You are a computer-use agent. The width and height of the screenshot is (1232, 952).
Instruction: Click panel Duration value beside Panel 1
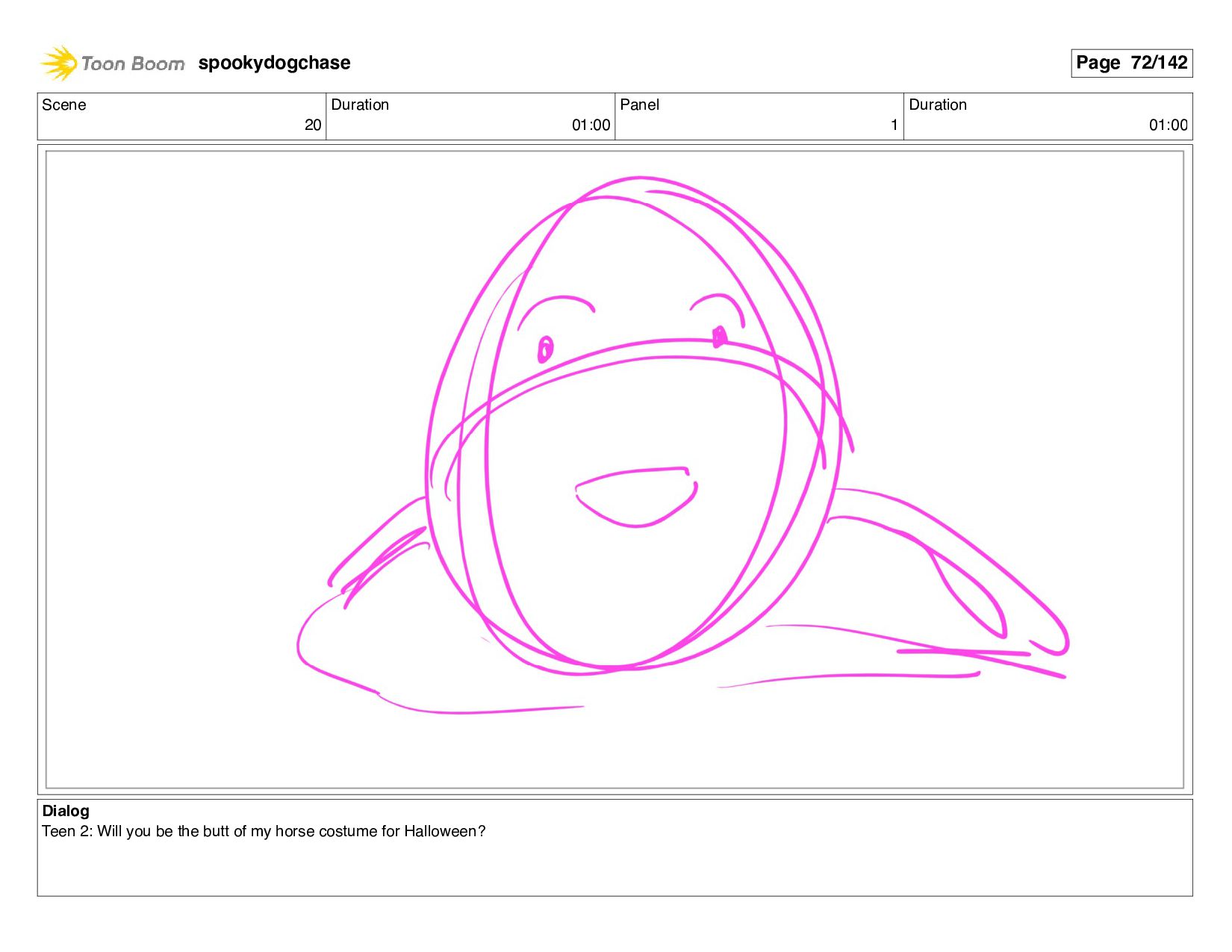[1168, 125]
